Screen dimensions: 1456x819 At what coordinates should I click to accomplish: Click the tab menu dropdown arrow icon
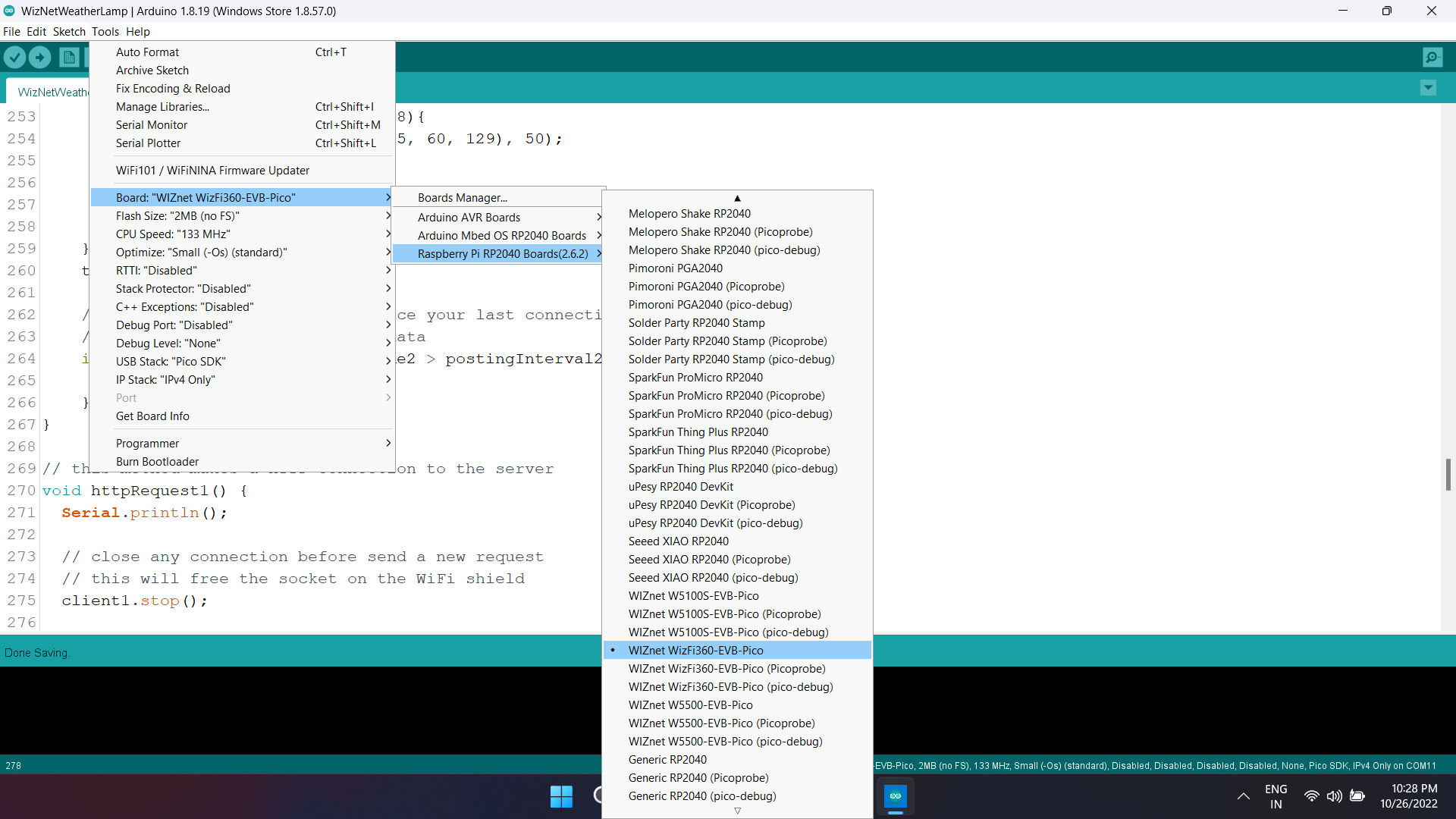tap(1428, 88)
